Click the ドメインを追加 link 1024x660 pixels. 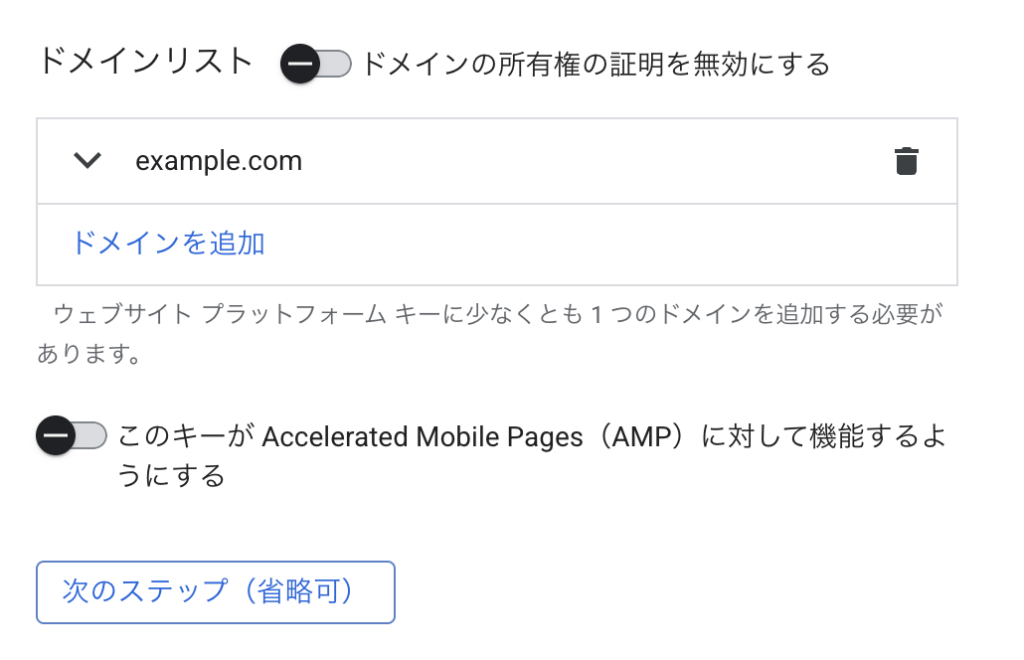pos(167,243)
